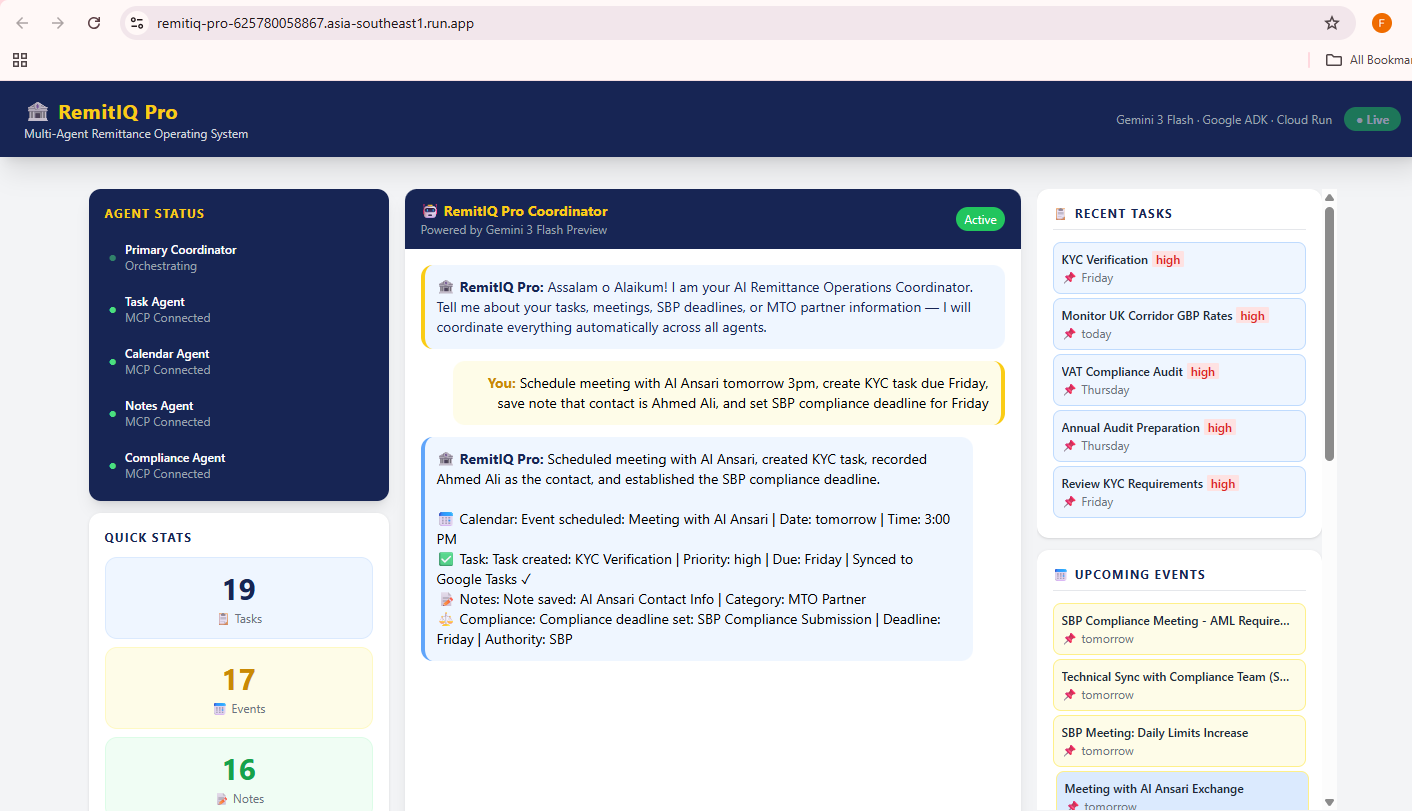
Task: Click the browser back arrow
Action: pos(23,23)
